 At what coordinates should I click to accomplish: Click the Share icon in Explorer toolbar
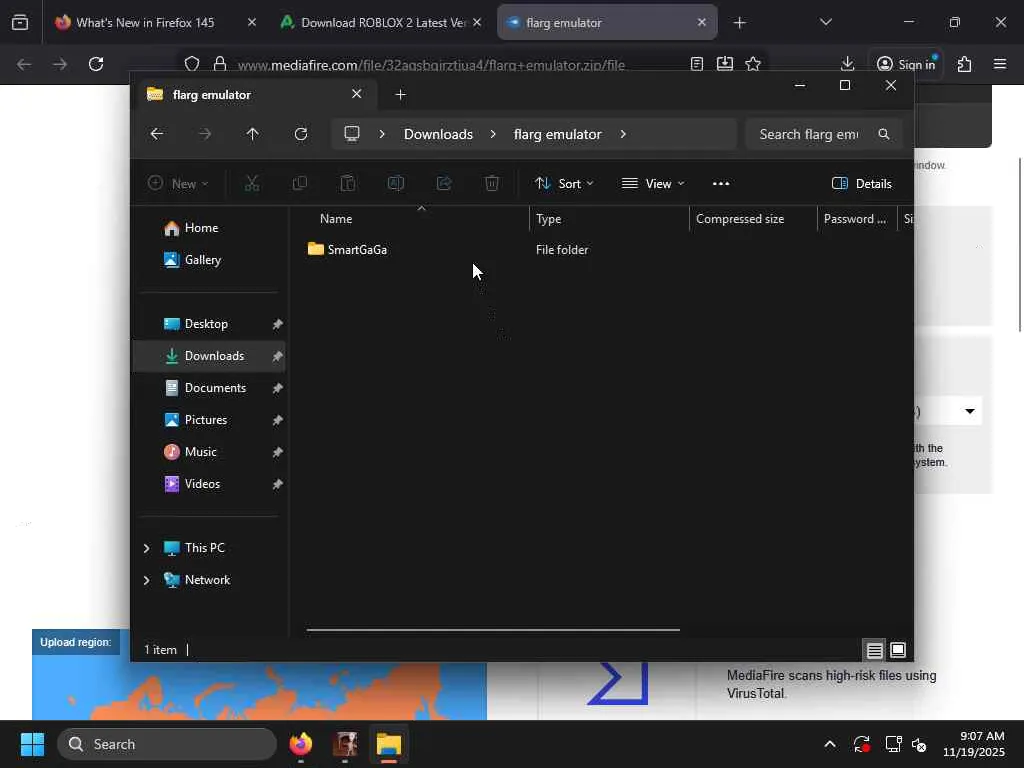444,184
